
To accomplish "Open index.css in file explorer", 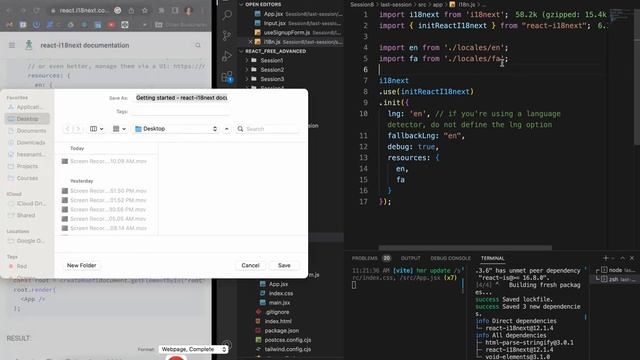I will [281, 293].
